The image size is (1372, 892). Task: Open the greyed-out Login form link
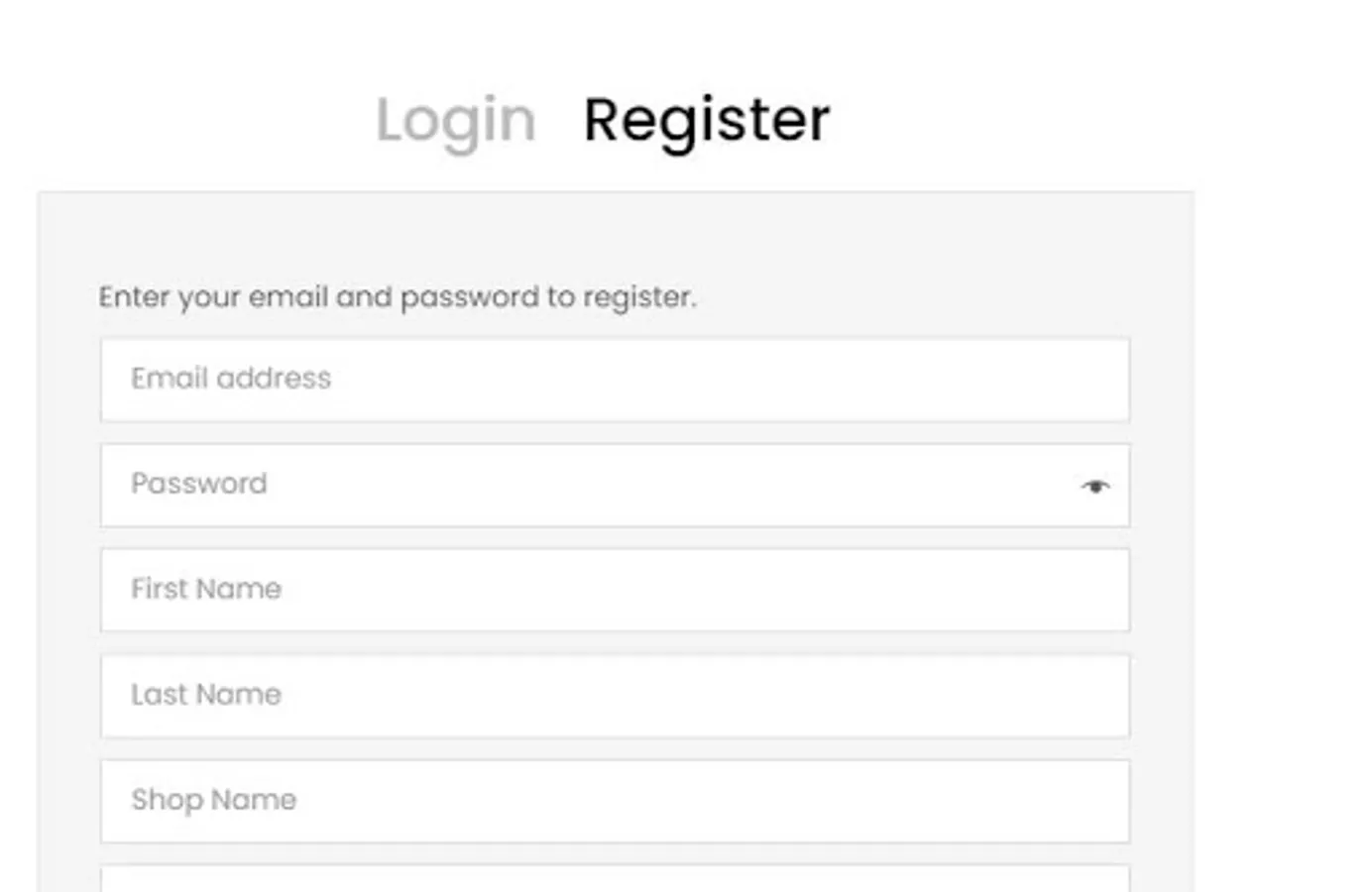coord(455,121)
